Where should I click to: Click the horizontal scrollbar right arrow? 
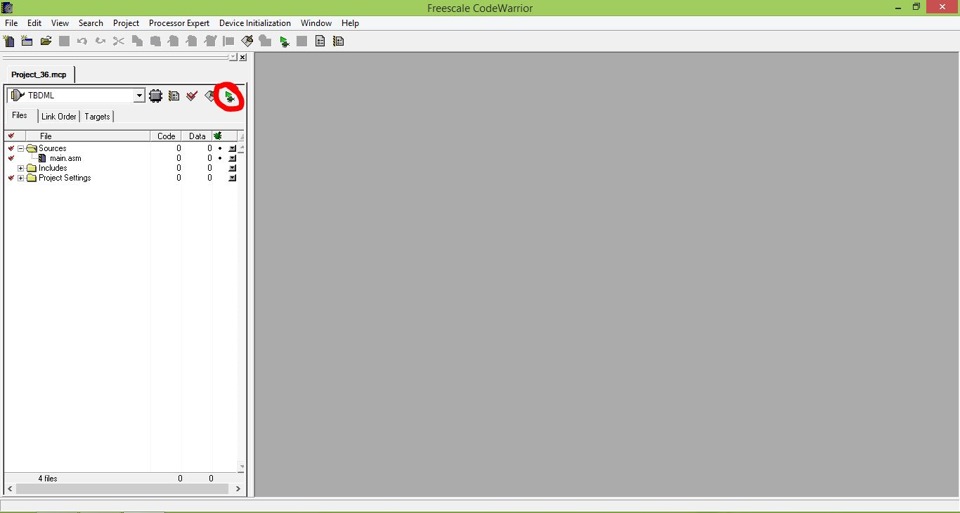pos(238,489)
